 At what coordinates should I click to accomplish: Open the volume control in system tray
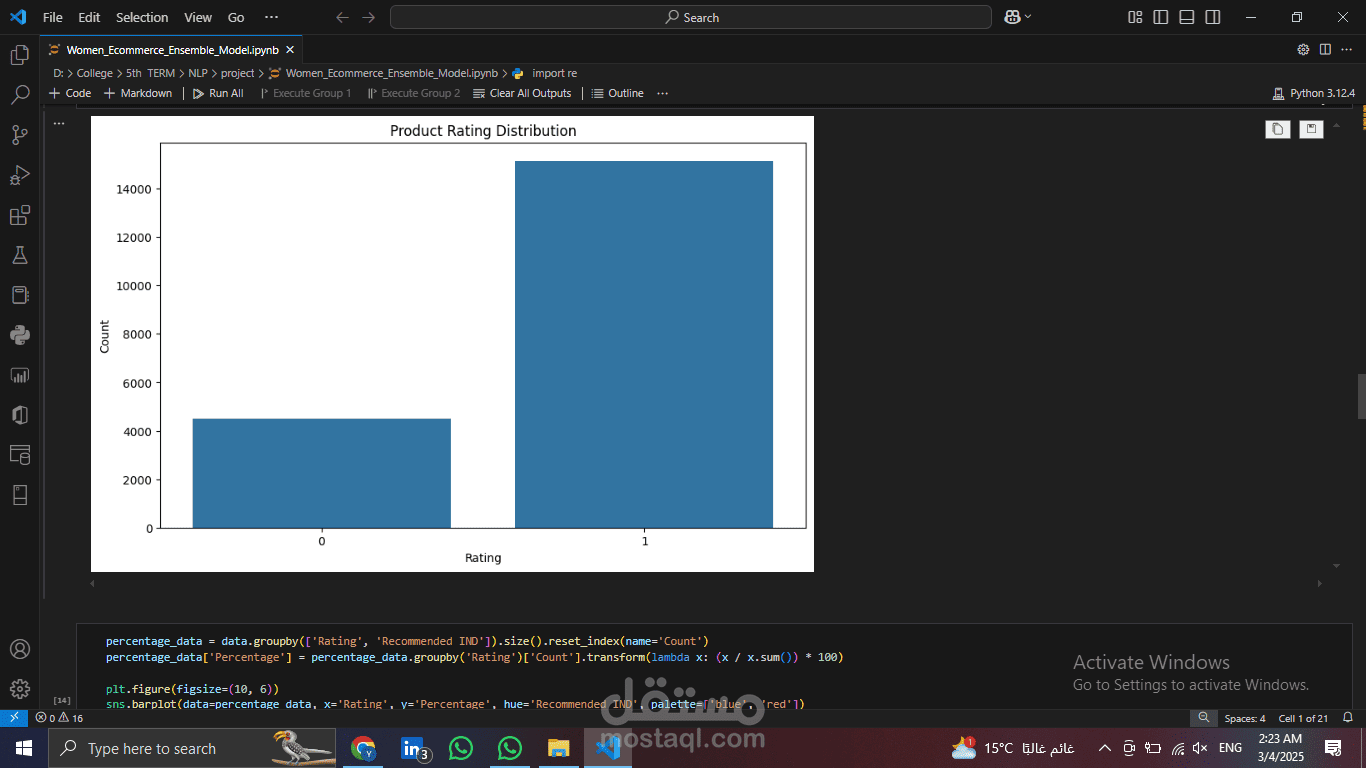1200,748
